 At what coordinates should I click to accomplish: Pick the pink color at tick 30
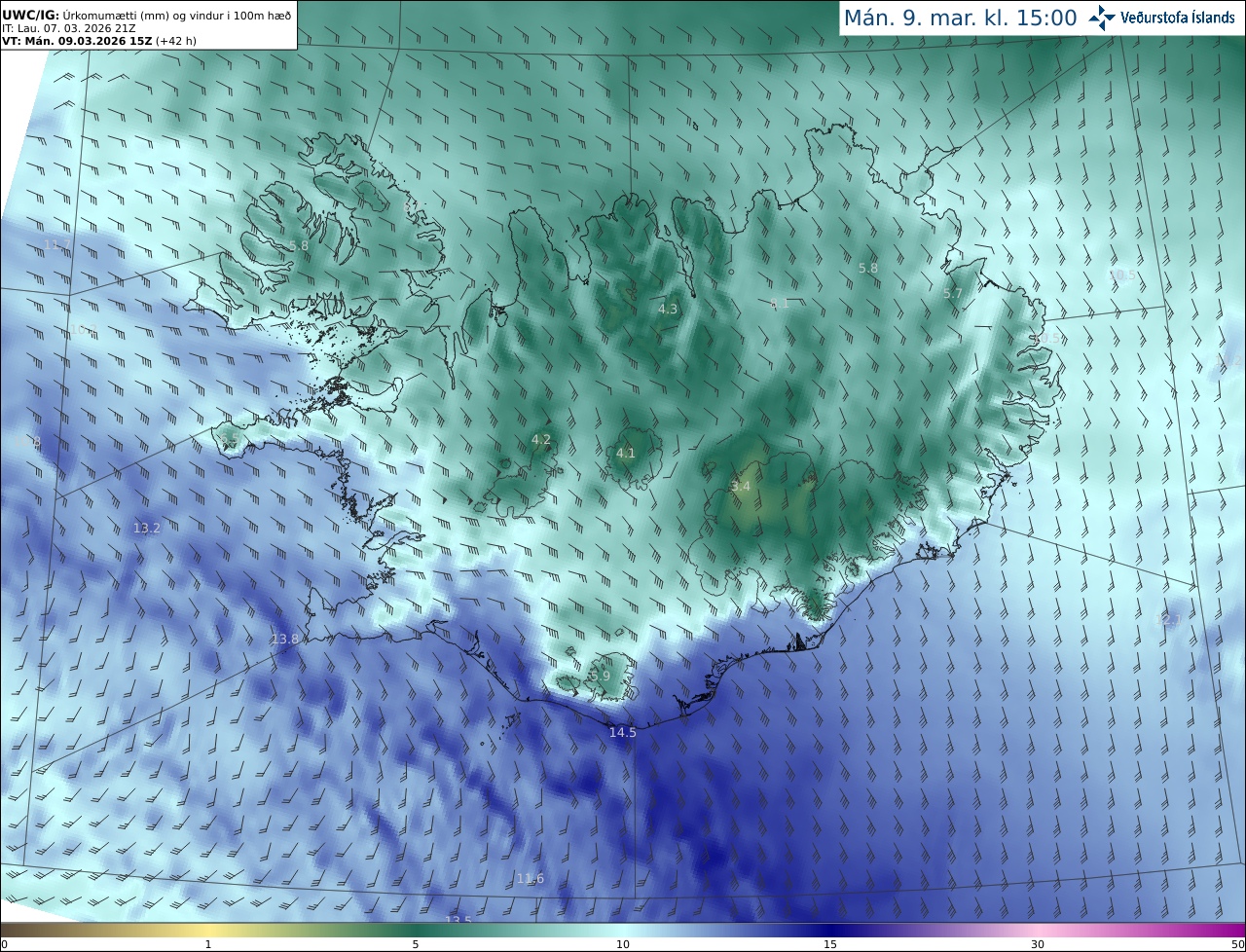pos(1037,930)
